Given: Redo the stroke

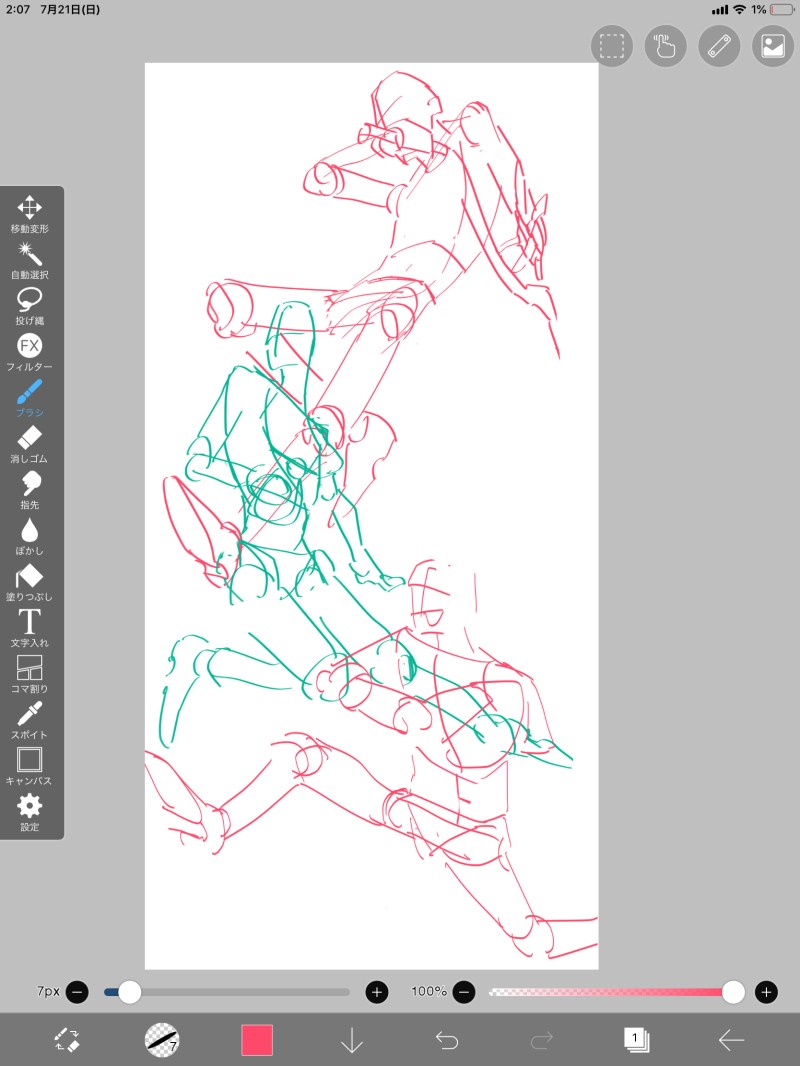Looking at the screenshot, I should point(542,1040).
